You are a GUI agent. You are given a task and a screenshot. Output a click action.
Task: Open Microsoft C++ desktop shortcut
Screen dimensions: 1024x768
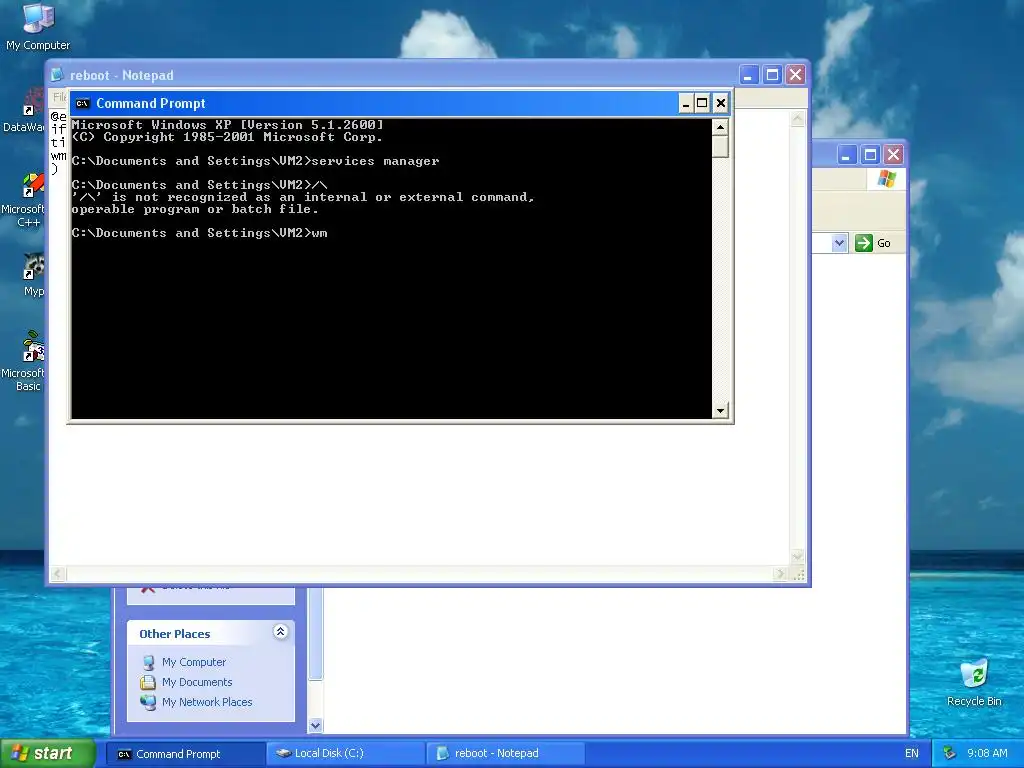click(x=24, y=201)
